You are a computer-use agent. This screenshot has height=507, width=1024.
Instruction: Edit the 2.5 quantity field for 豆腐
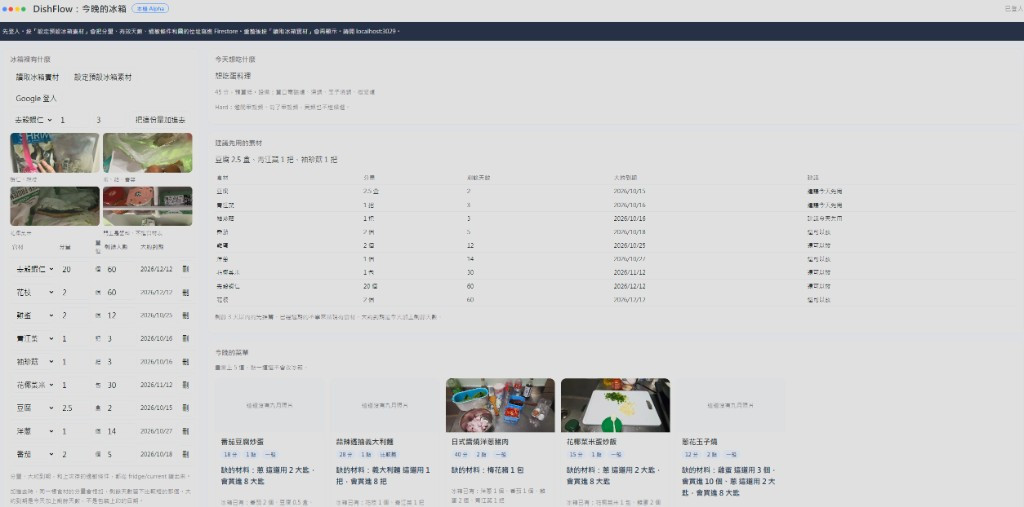(75, 408)
